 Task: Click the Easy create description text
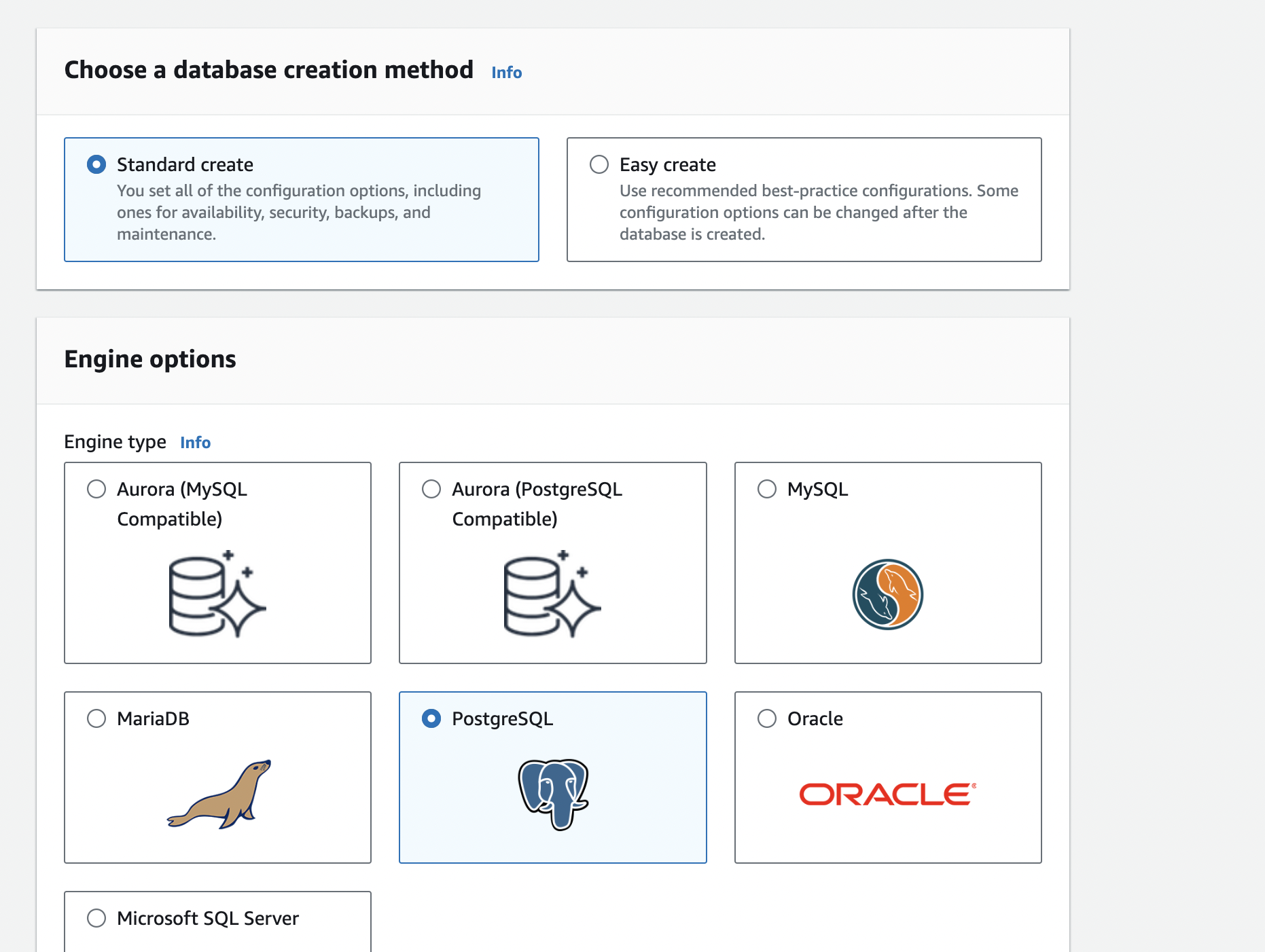(x=819, y=212)
